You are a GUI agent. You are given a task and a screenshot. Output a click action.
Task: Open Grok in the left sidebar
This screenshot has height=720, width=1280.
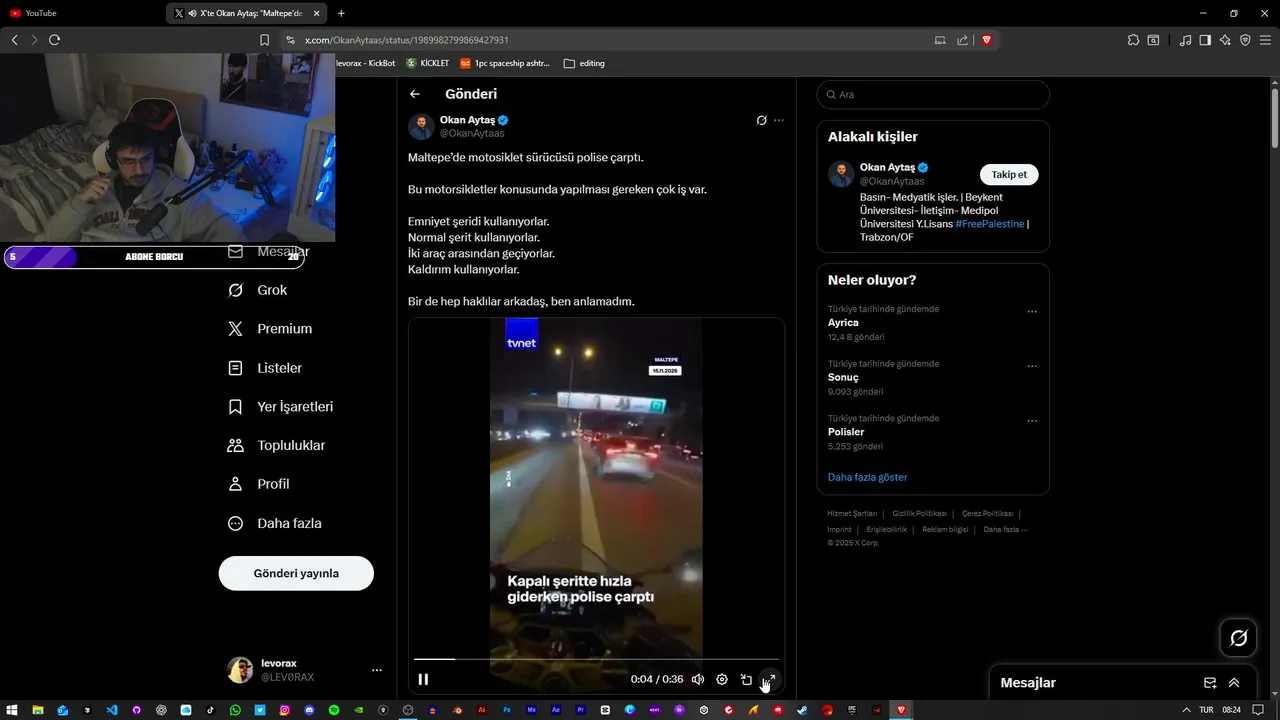(258, 290)
